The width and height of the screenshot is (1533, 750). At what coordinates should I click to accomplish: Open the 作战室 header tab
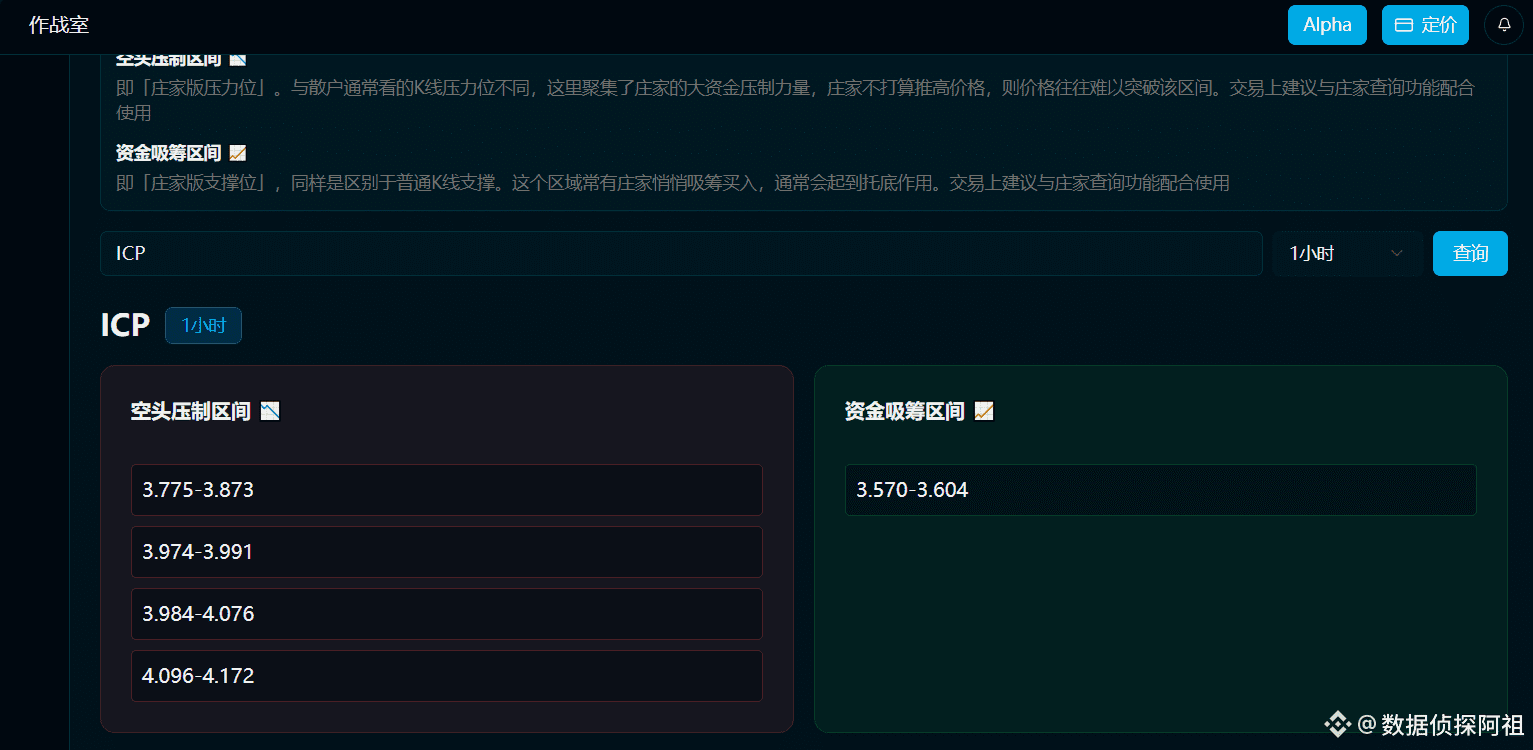click(59, 25)
